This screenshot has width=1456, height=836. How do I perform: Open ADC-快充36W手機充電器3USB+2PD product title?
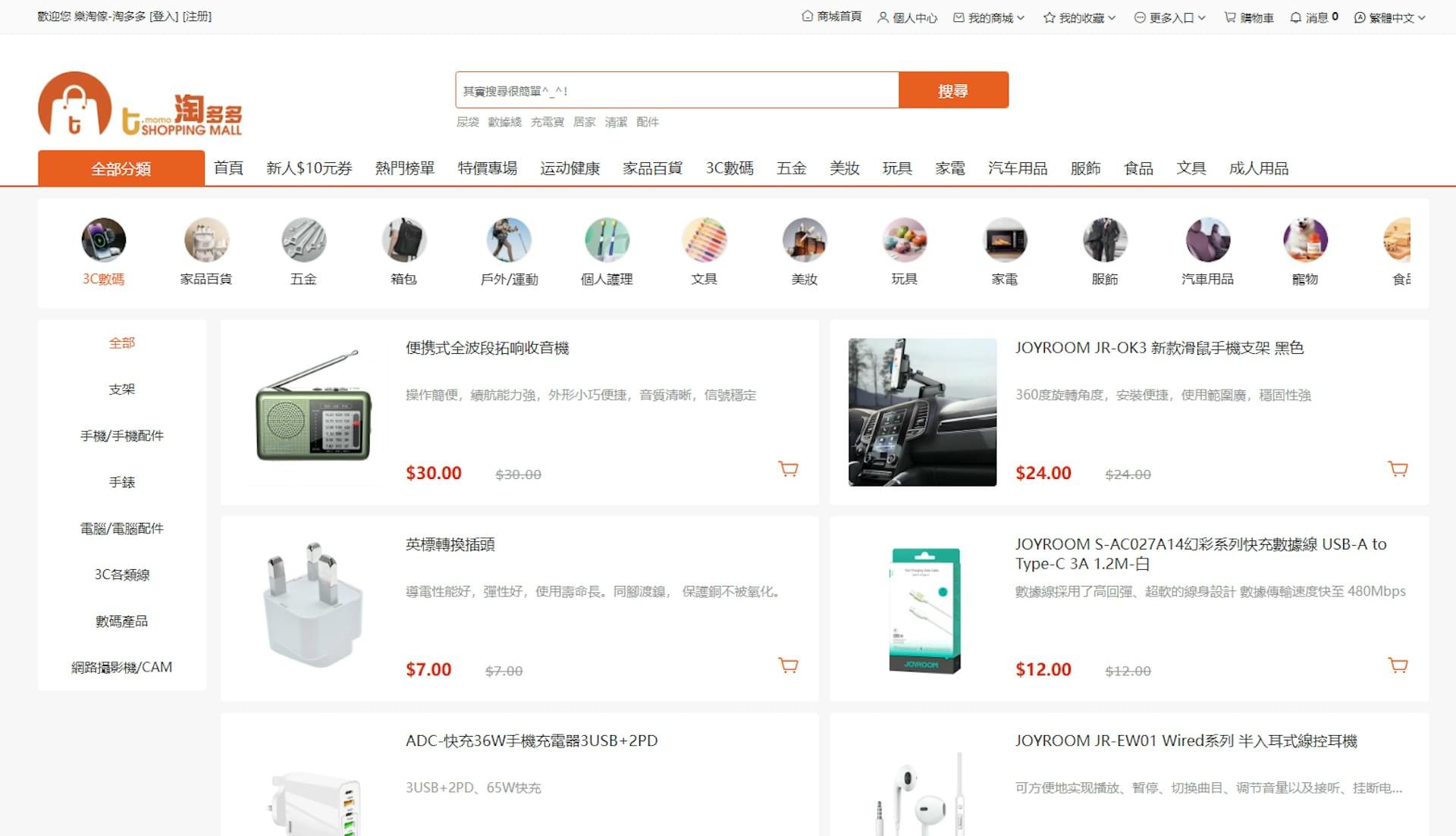(532, 741)
